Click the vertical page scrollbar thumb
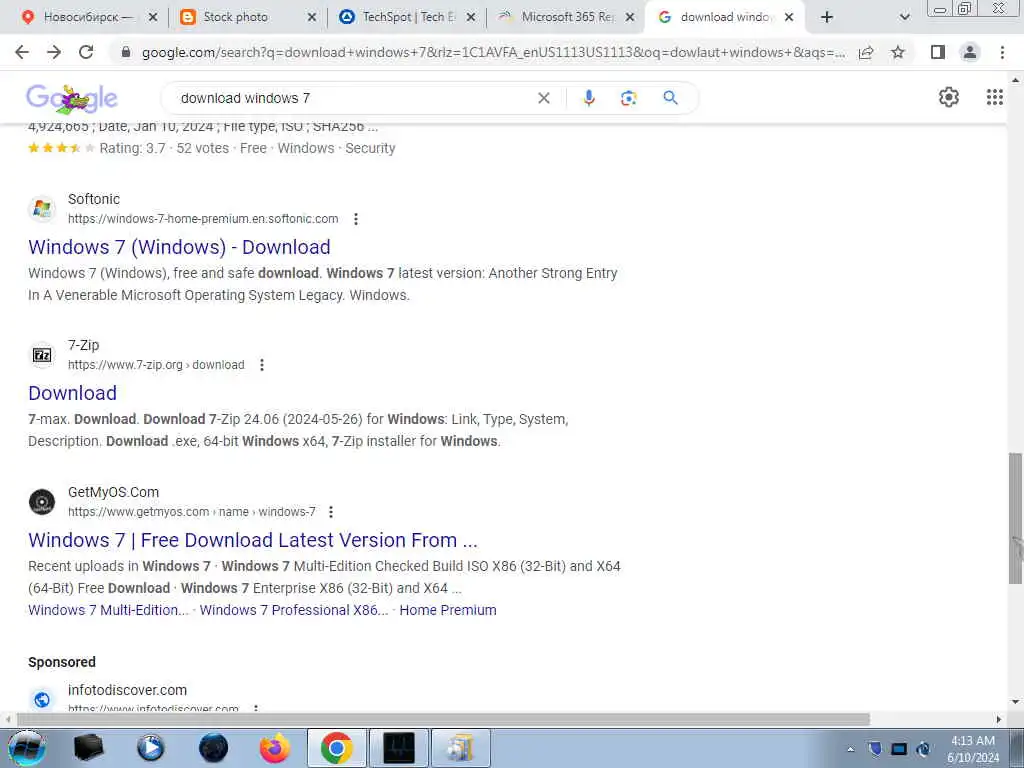 [1016, 518]
